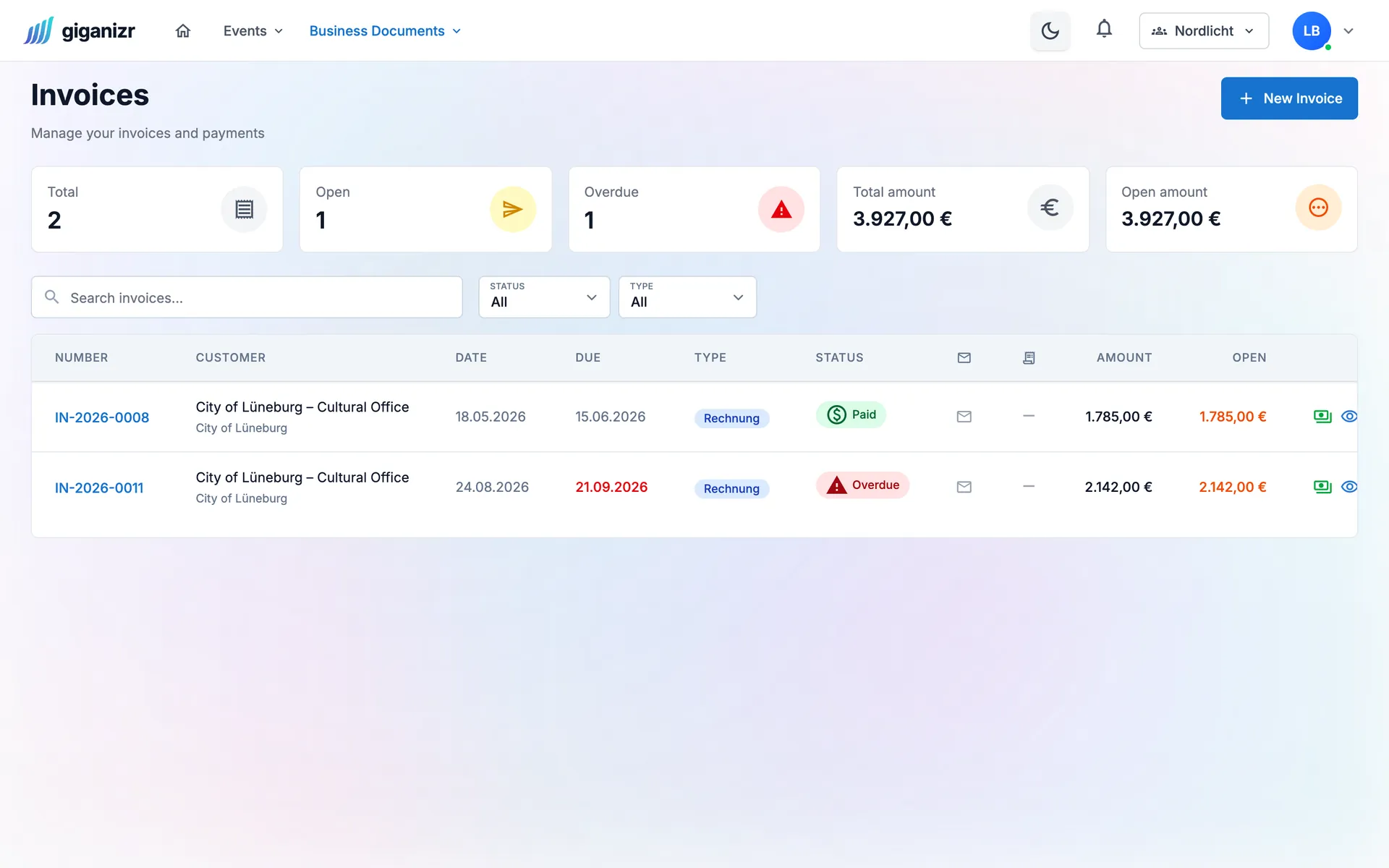
Task: Open the Type filter dropdown
Action: [687, 297]
